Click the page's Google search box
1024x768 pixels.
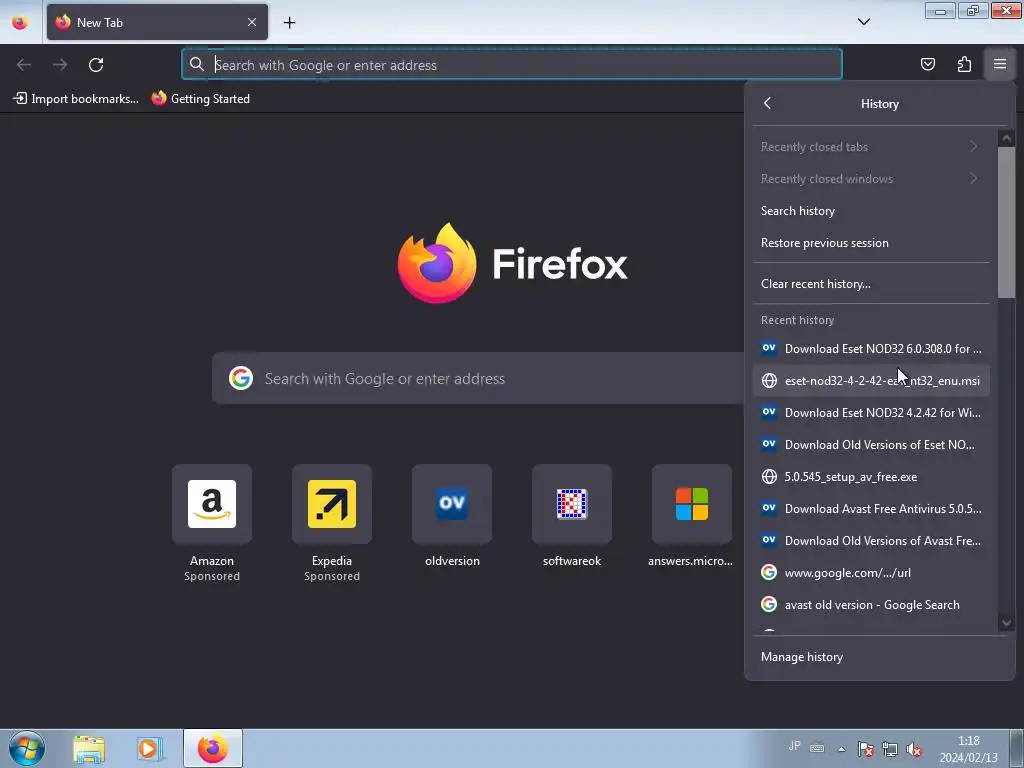[478, 378]
